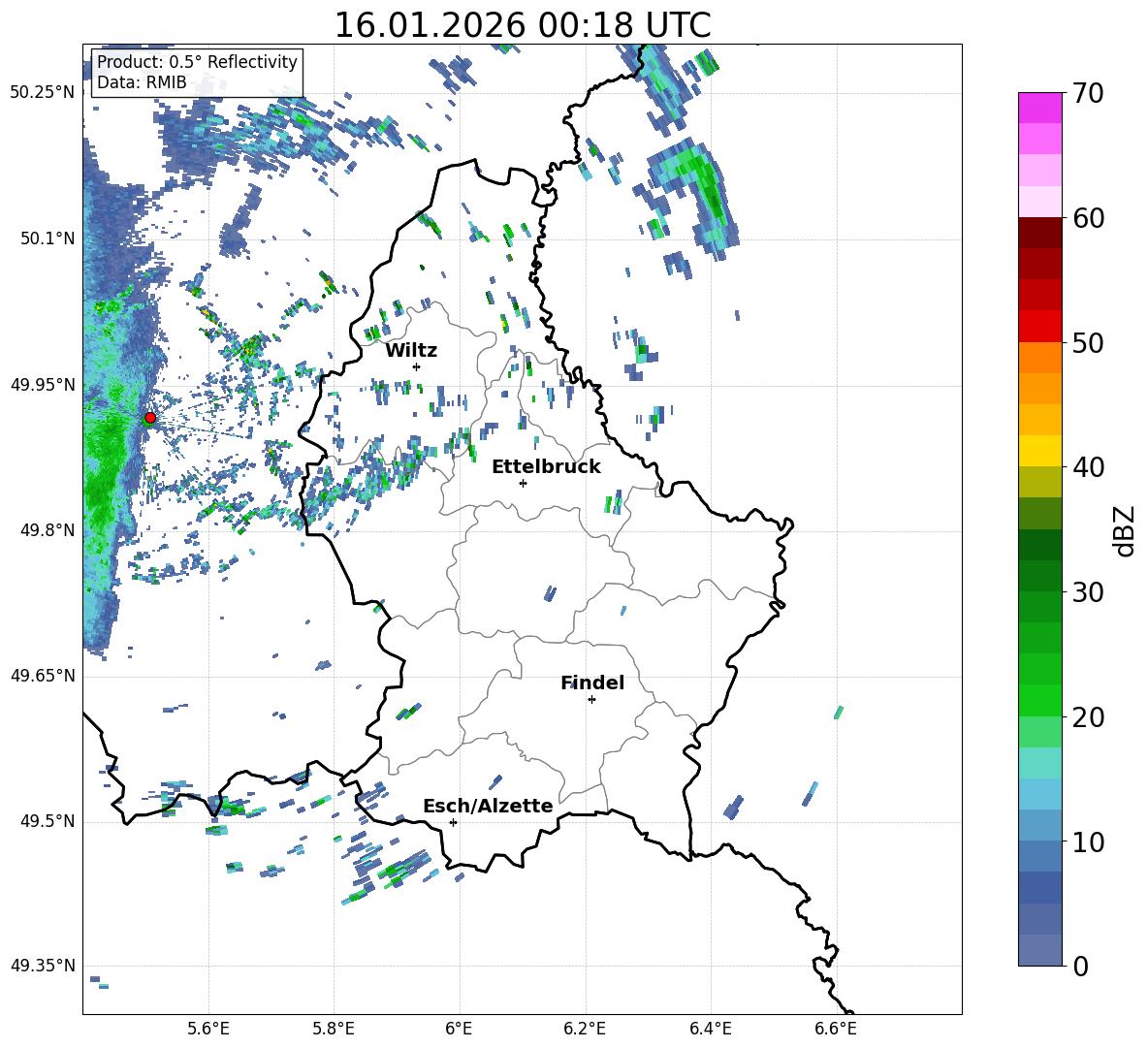
Task: Click the 6.6°E longitude label
Action: pos(836,1029)
